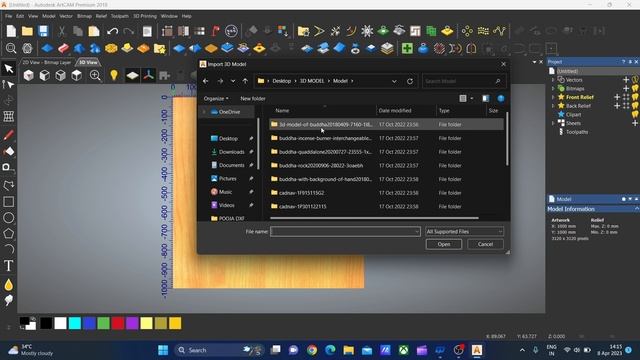Toggle Bitmaps visibility lightbulb in Project panel

pyautogui.click(x=636, y=88)
